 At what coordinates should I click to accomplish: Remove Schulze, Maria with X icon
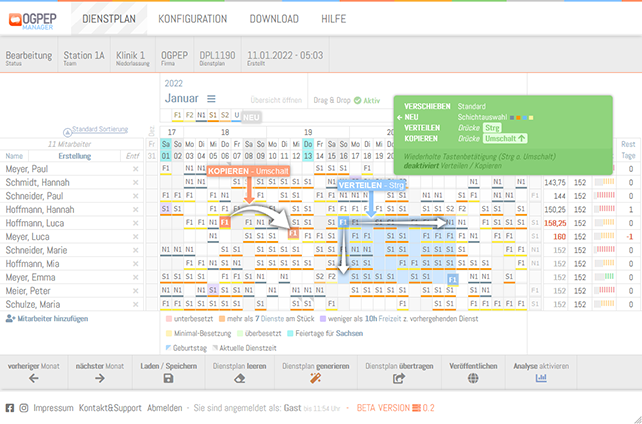click(x=136, y=304)
